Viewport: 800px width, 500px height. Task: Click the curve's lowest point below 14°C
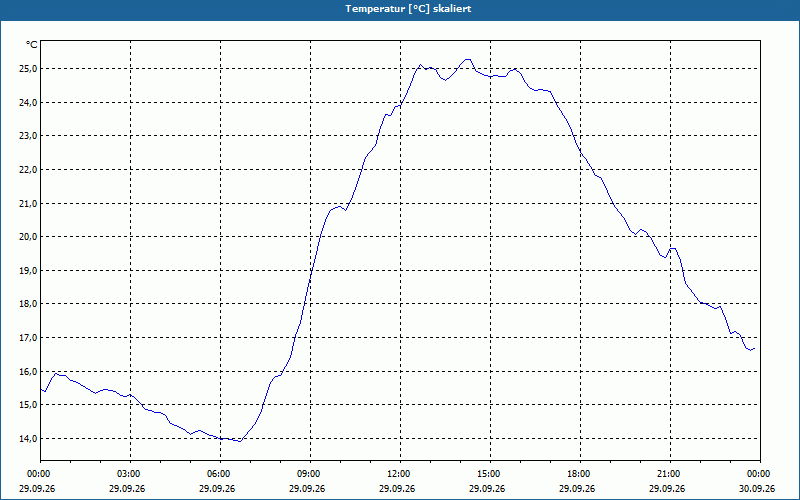click(239, 441)
